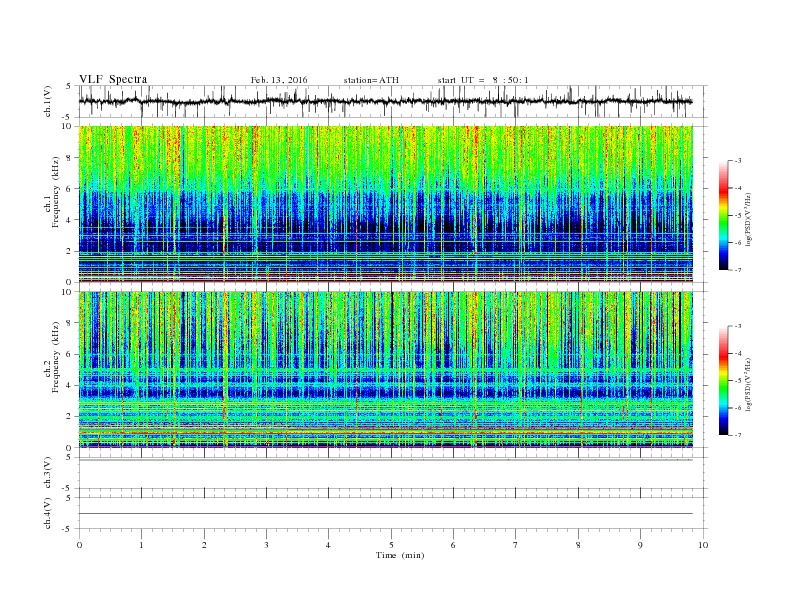The width and height of the screenshot is (792, 612).
Task: Click the 'station=ATH' label
Action: point(371,80)
